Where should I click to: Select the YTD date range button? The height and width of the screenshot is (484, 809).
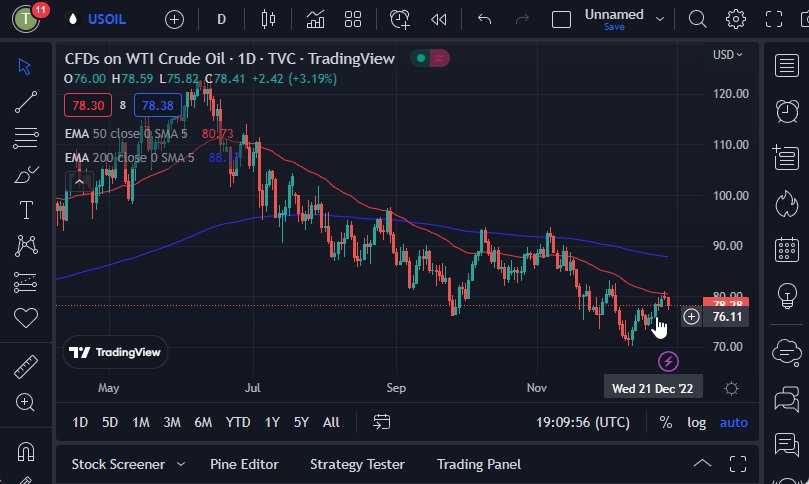tap(238, 422)
